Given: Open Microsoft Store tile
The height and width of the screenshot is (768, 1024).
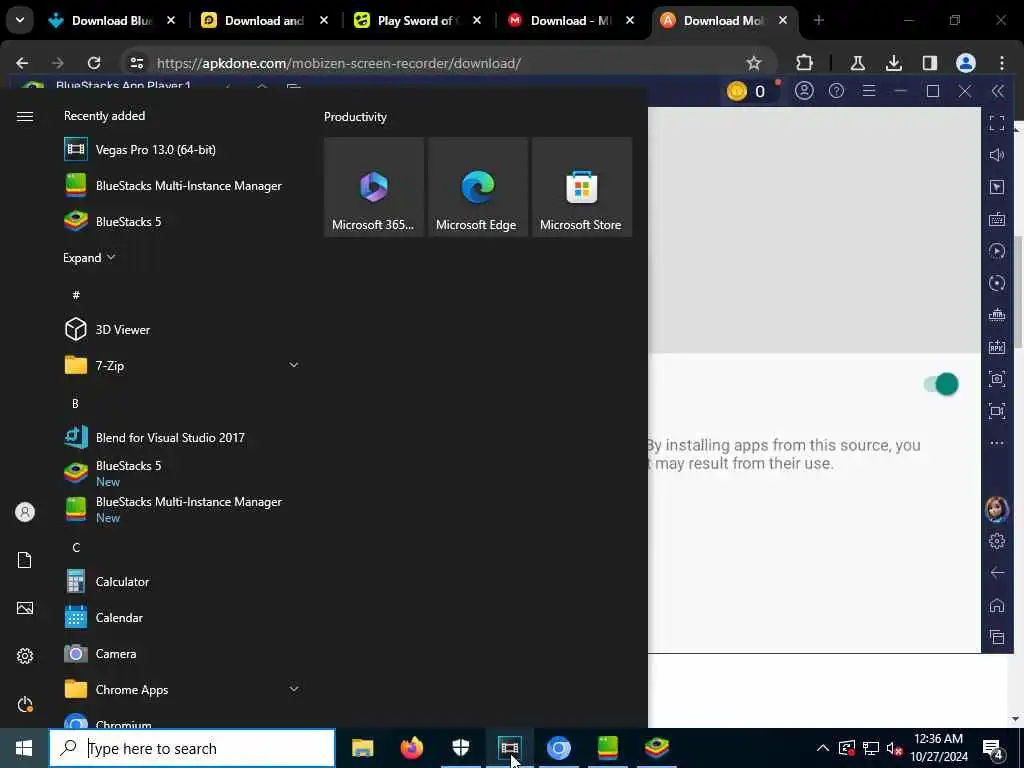Looking at the screenshot, I should (x=581, y=187).
